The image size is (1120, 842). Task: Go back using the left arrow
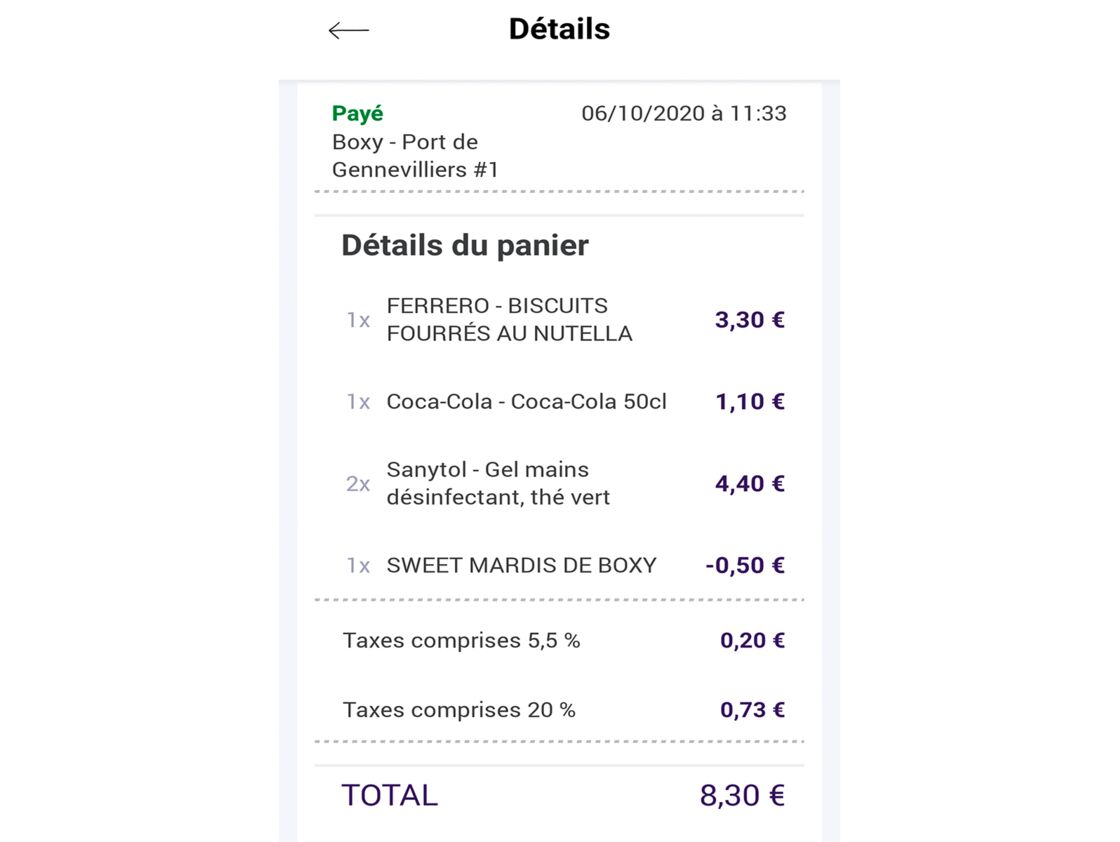point(349,30)
